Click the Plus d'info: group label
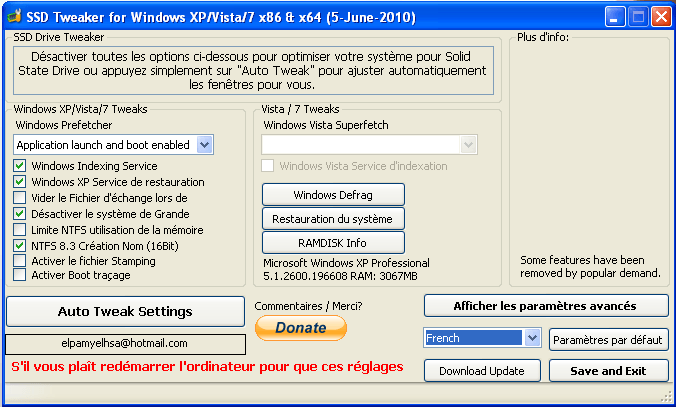Screen dimensions: 676x407 pyautogui.click(x=543, y=37)
